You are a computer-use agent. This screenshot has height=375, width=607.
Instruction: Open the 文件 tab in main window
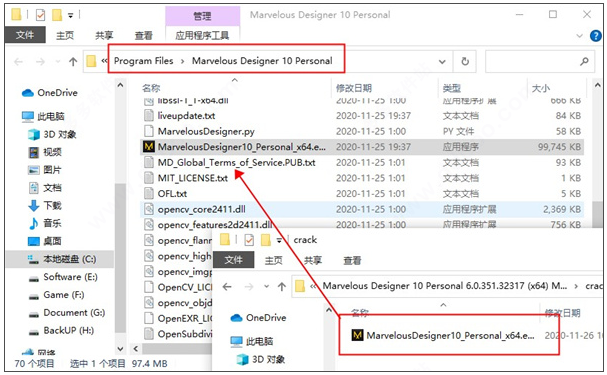25,35
